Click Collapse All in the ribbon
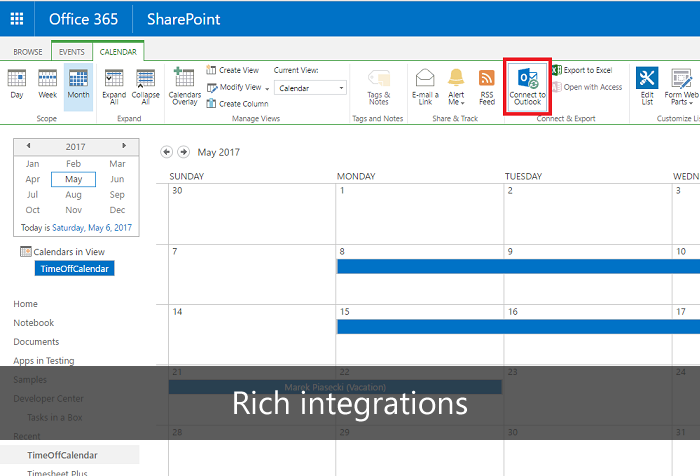This screenshot has height=476, width=700. pyautogui.click(x=146, y=87)
